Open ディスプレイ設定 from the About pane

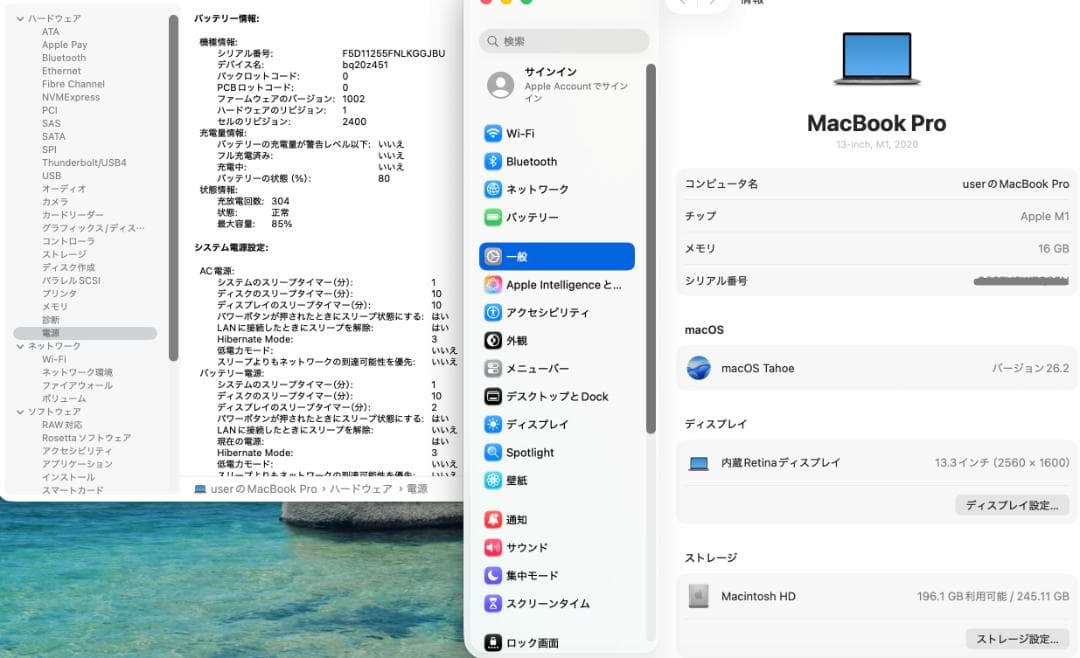[1012, 505]
